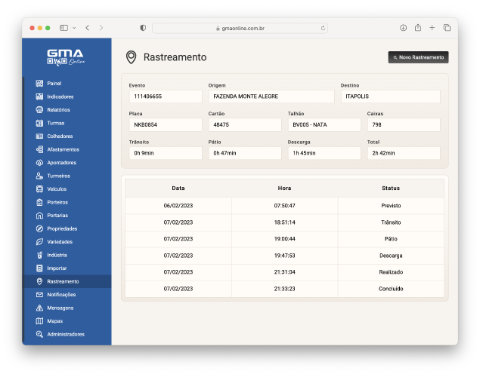This screenshot has width=480, height=377.
Task: Click the GMA Online logo
Action: pyautogui.click(x=66, y=57)
